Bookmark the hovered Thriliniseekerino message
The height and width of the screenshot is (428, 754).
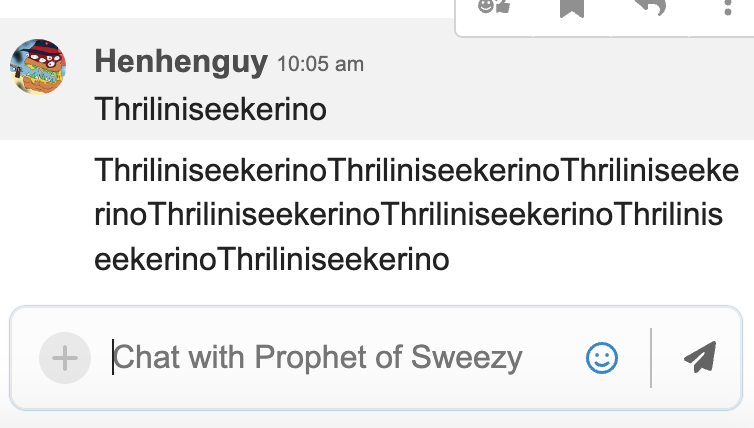[572, 7]
